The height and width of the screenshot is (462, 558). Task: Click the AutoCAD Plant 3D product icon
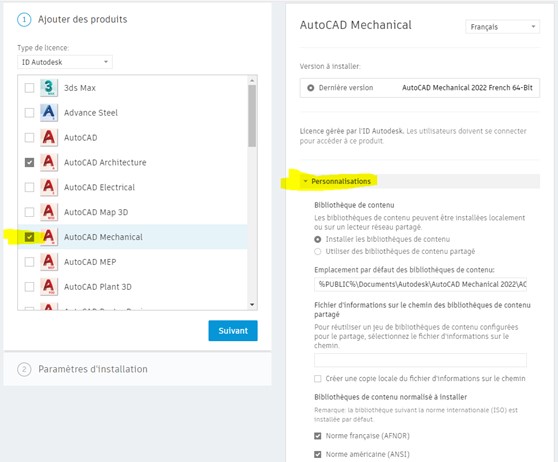pos(49,287)
